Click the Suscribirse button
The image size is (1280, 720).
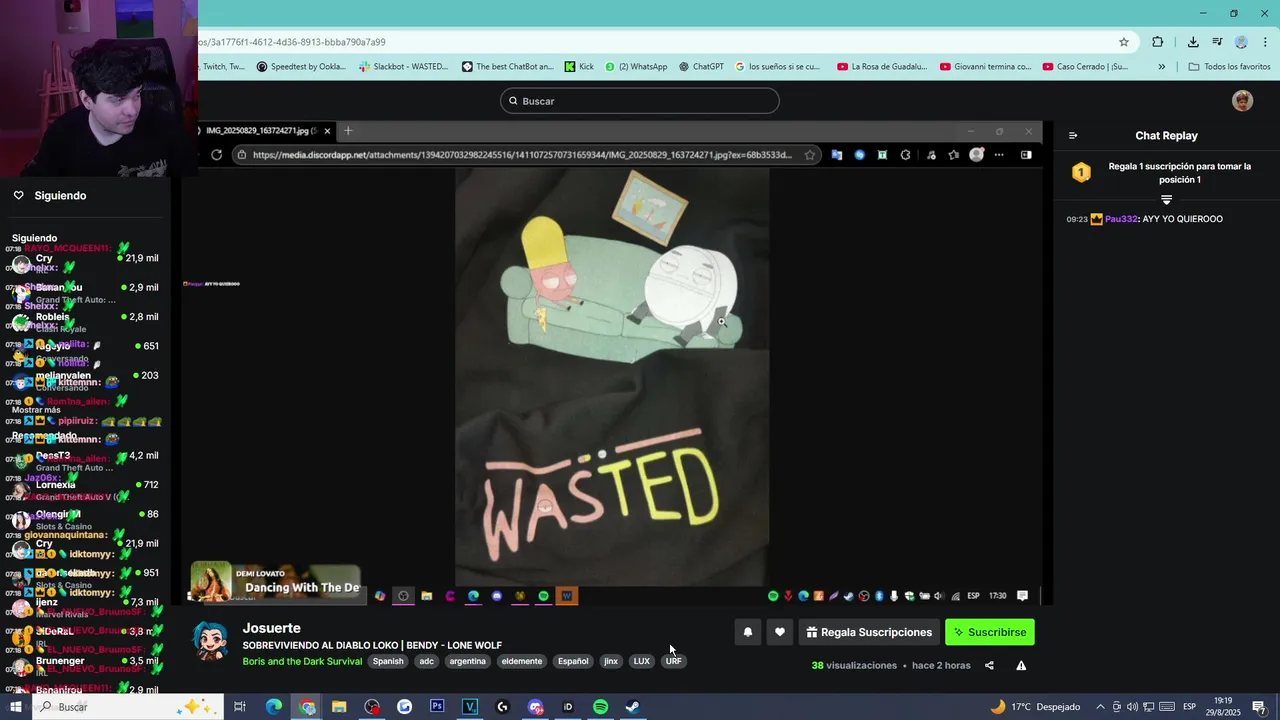[x=990, y=632]
